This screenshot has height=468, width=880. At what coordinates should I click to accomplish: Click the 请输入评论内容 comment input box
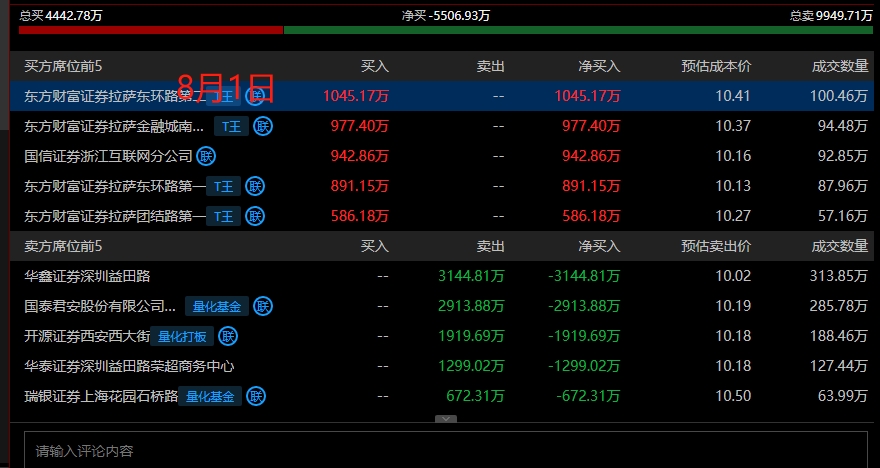click(x=446, y=450)
